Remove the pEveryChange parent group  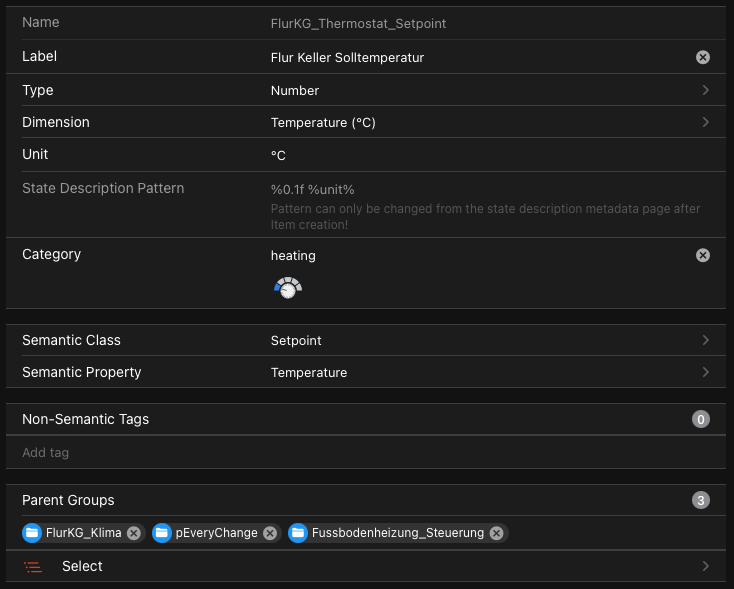pyautogui.click(x=270, y=533)
